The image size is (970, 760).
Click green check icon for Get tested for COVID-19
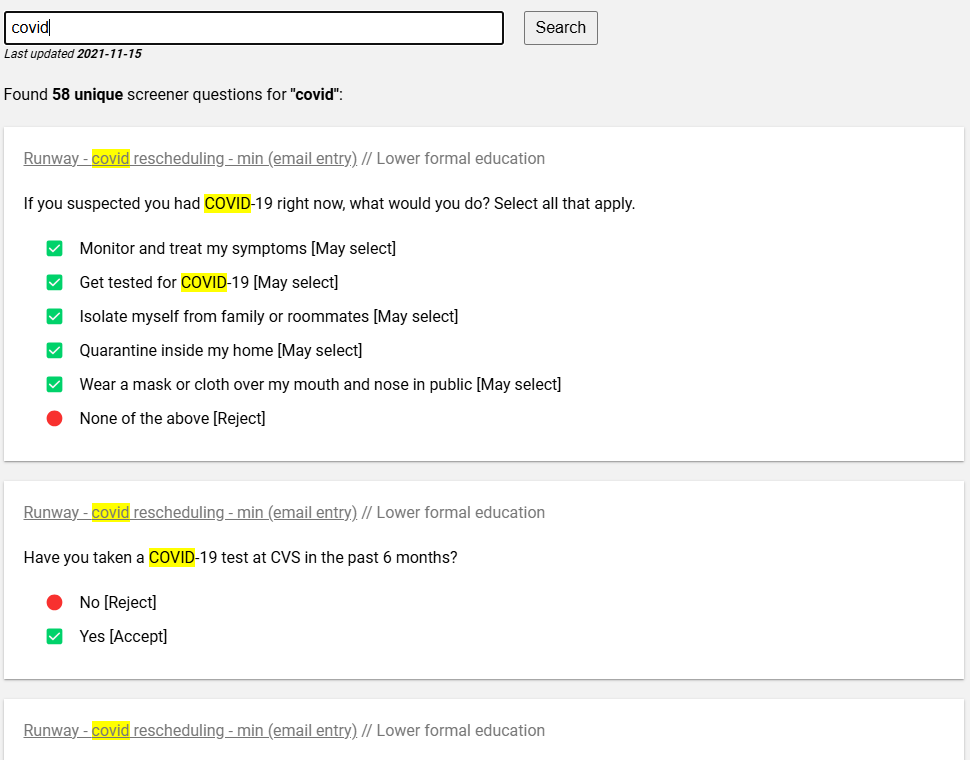click(54, 283)
